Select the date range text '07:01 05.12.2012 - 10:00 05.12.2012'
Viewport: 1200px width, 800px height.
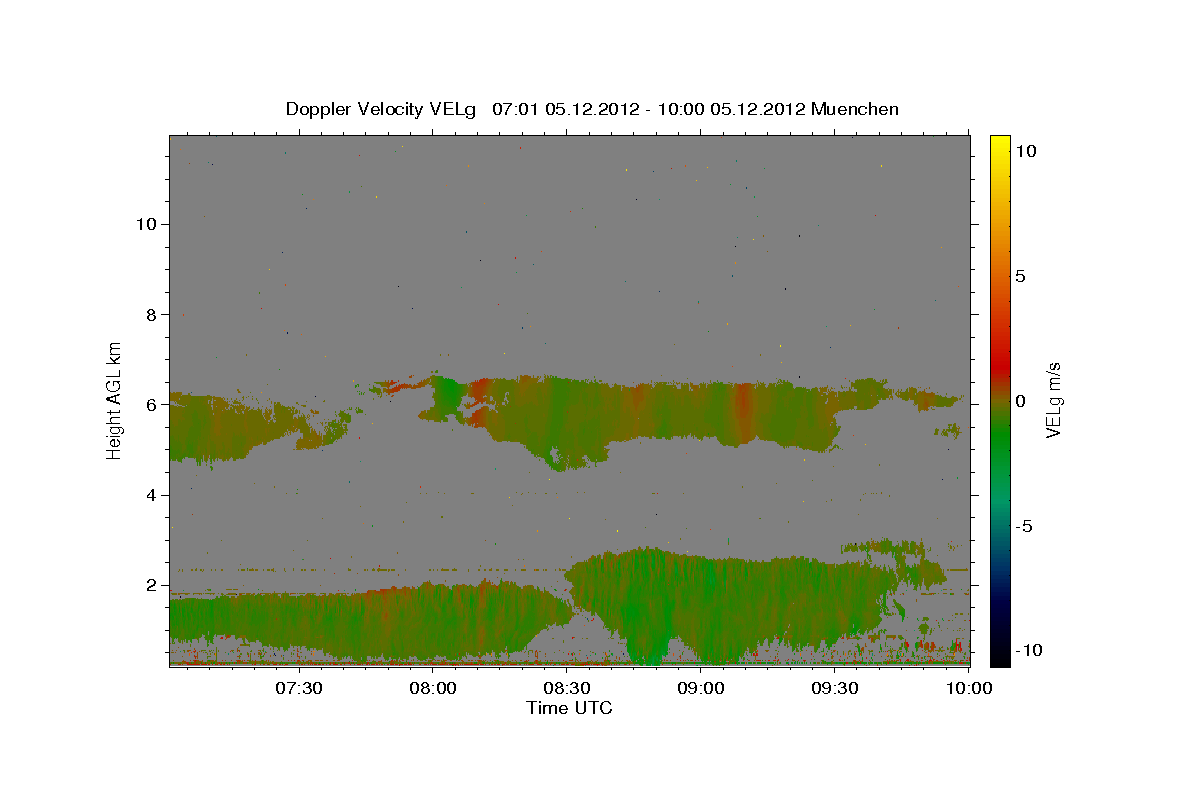coord(649,109)
